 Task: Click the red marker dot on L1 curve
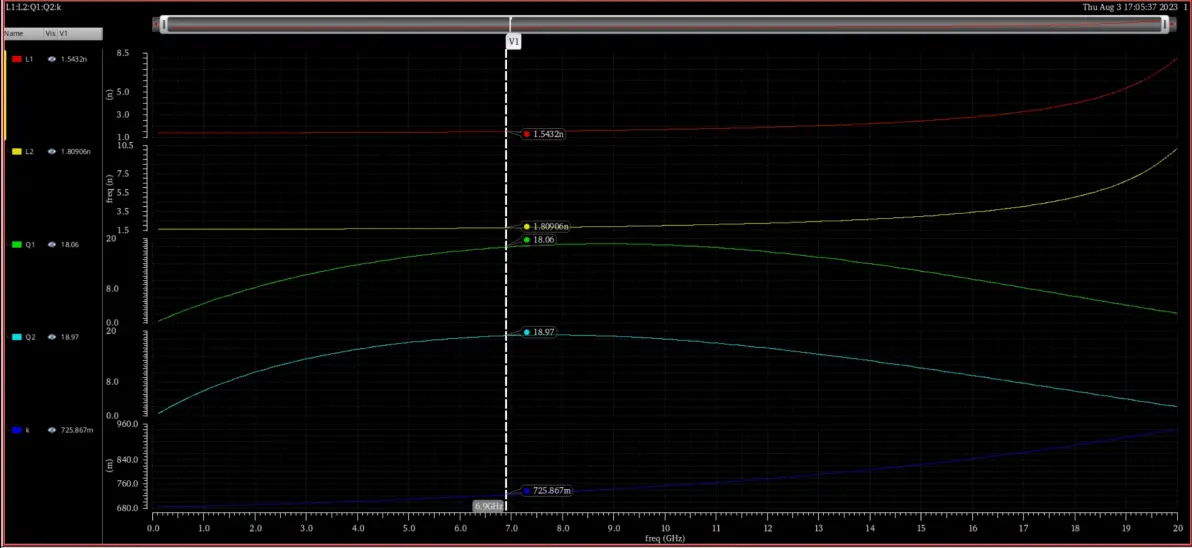pos(526,134)
